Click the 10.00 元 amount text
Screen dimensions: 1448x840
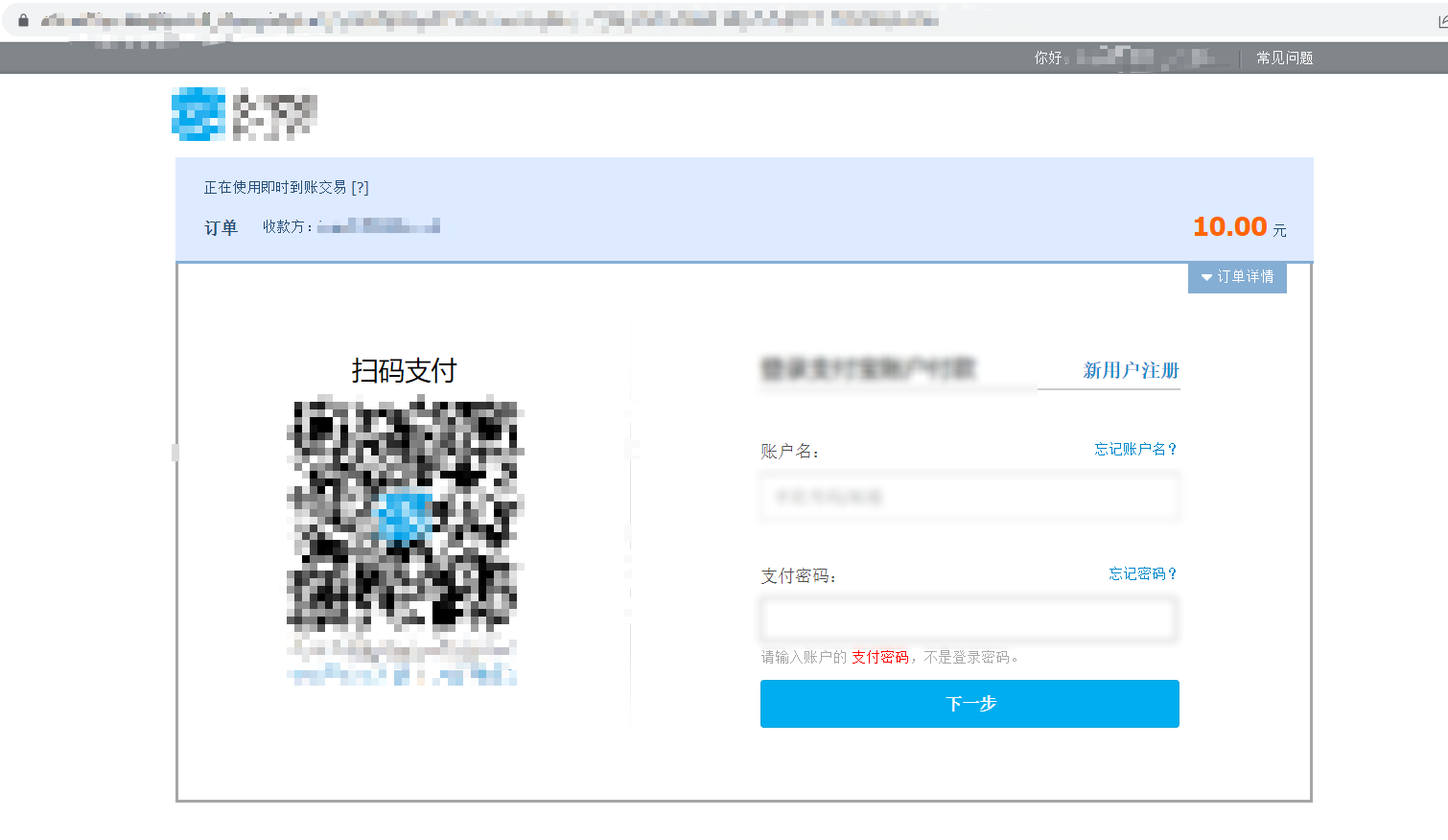click(x=1239, y=227)
